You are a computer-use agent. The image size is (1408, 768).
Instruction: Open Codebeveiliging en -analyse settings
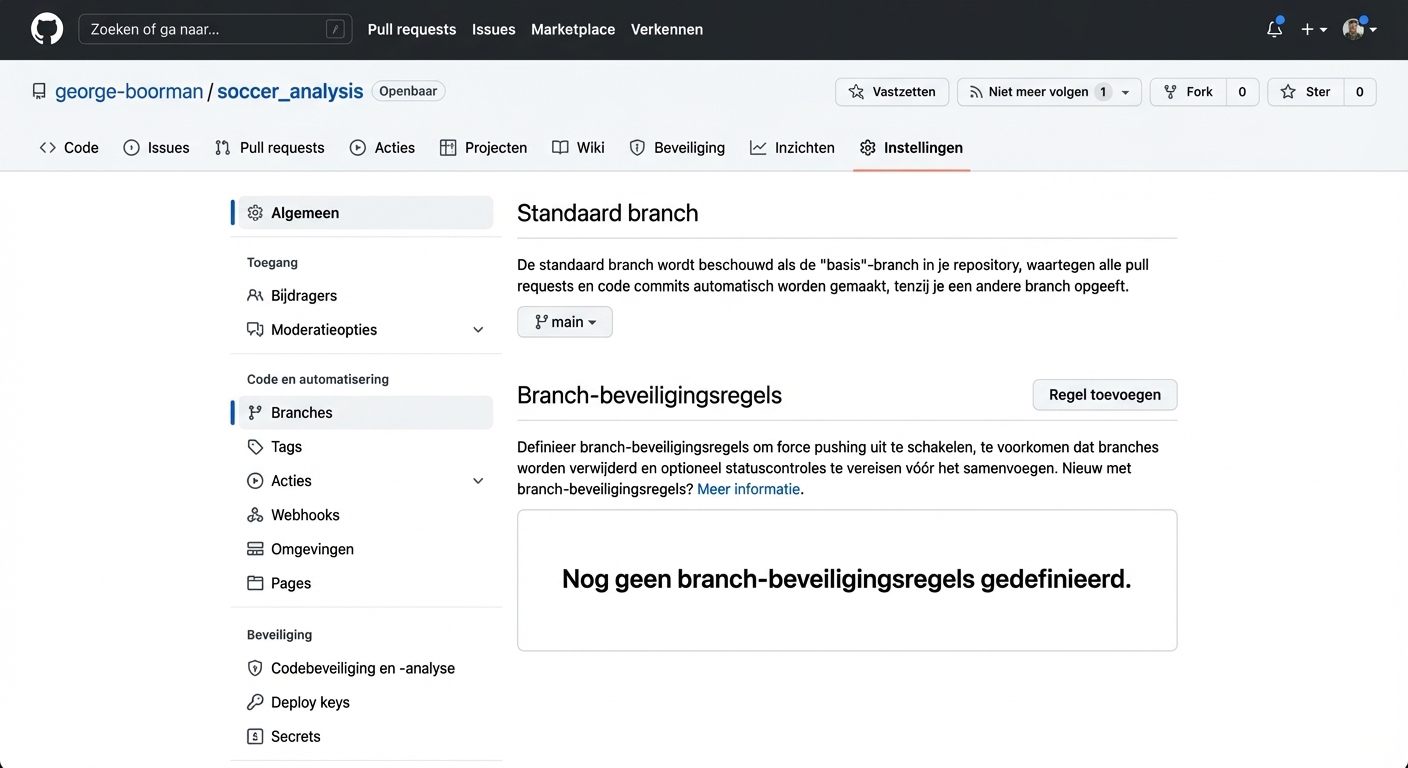362,668
